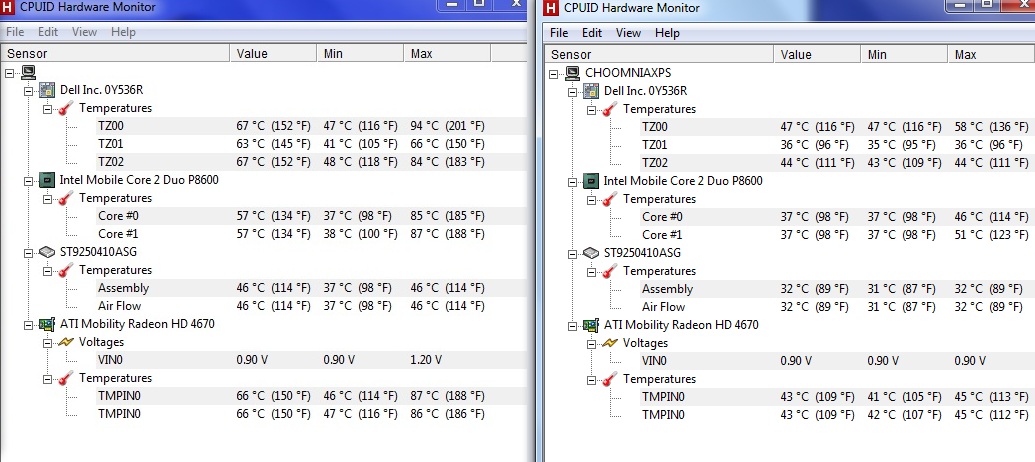1035x462 pixels.
Task: Collapse the root computer node in left window
Action: 9,73
